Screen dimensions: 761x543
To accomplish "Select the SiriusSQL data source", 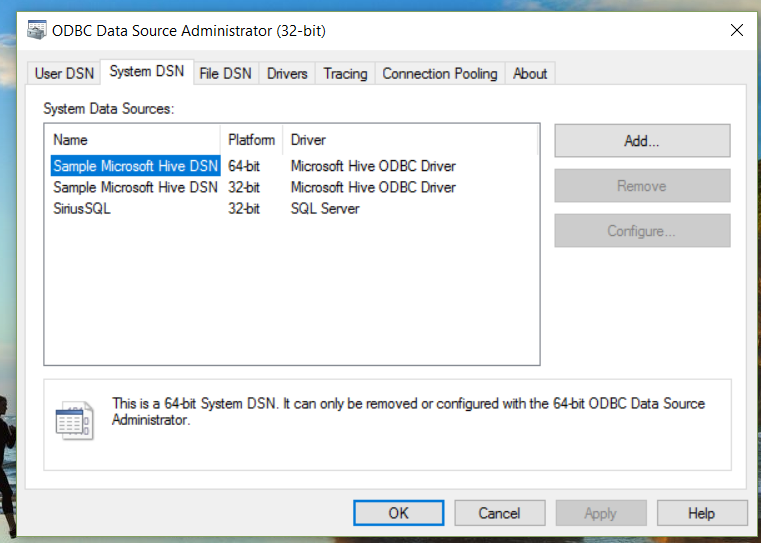I will click(82, 208).
